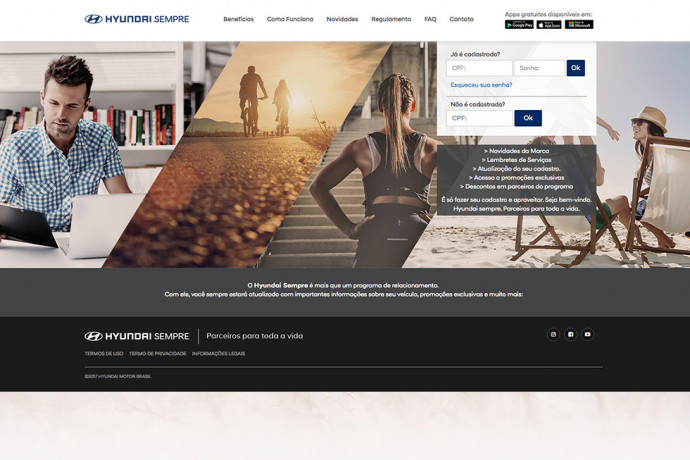Screen dimensions: 690x460
Task: Focus the Senha password field
Action: coord(539,68)
